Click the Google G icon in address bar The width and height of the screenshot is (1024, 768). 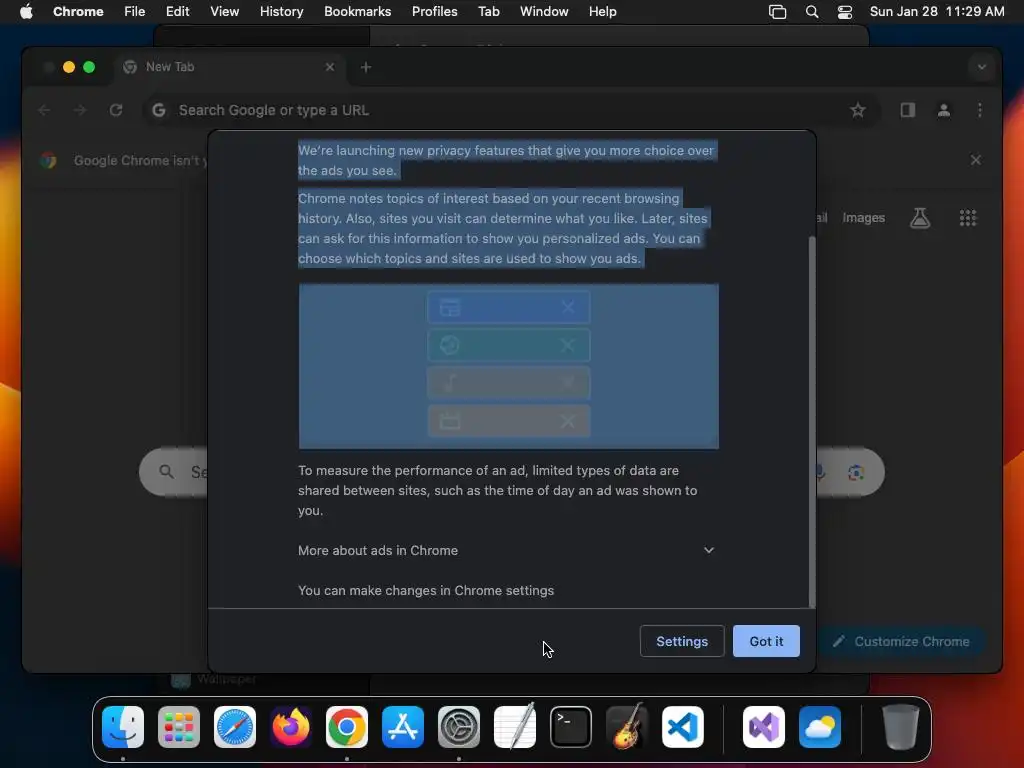click(159, 110)
